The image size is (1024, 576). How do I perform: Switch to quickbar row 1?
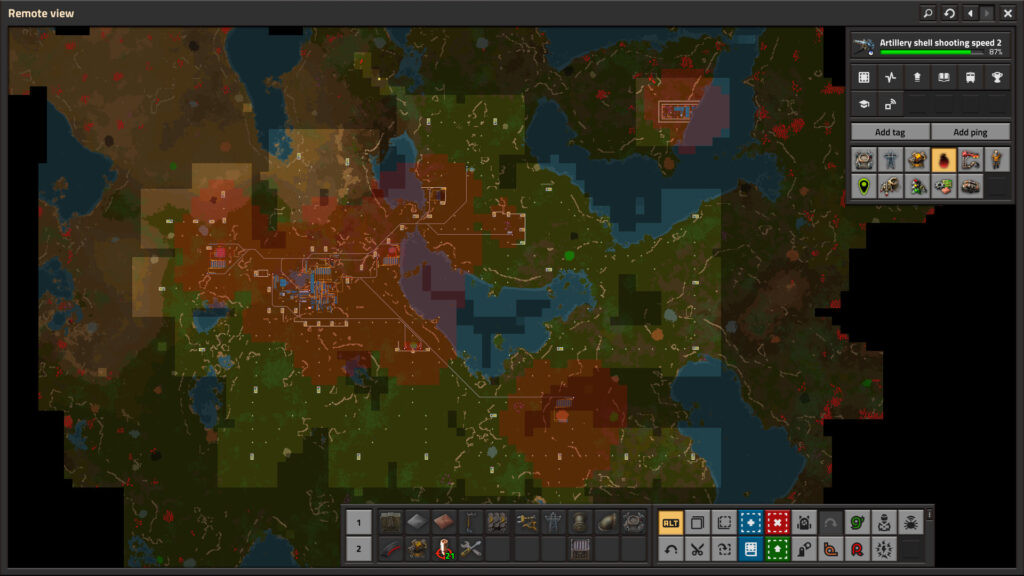point(359,522)
